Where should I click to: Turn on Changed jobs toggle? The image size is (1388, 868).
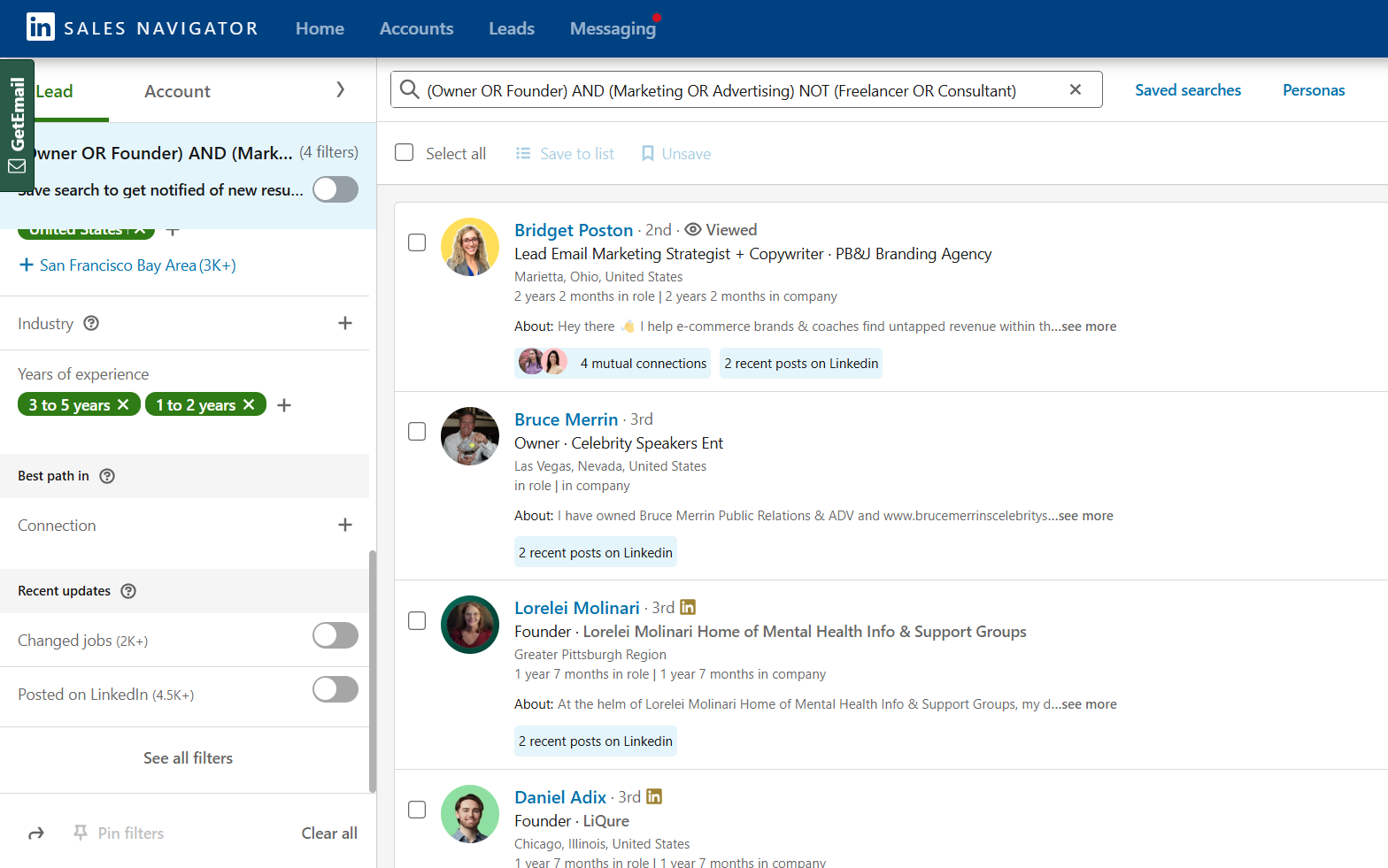[x=335, y=635]
